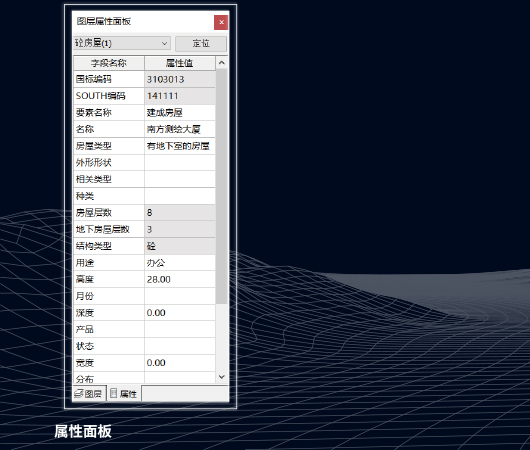Viewport: 530px width, 450px height.
Task: Edit the 名称 value 南方测绘大厦
Action: tap(180, 129)
